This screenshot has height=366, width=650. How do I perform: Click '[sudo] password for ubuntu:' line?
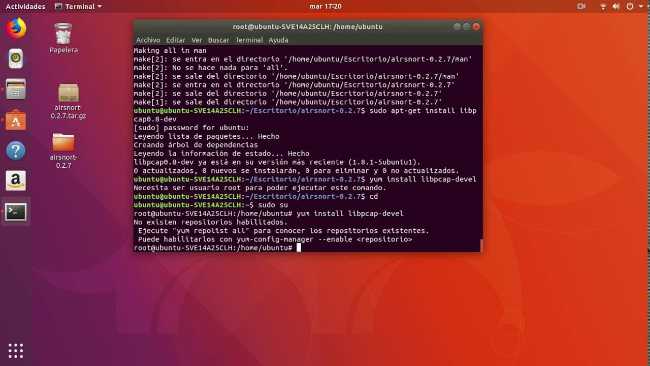191,128
